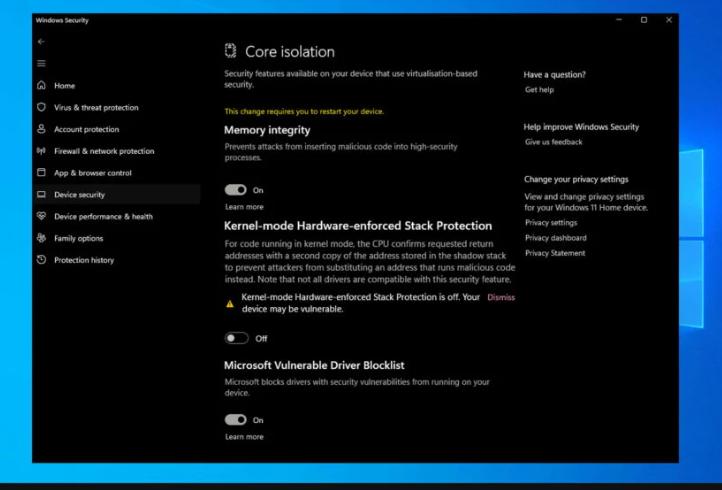Minimize the Windows Security window
Screen dimensions: 722x490
click(619, 20)
